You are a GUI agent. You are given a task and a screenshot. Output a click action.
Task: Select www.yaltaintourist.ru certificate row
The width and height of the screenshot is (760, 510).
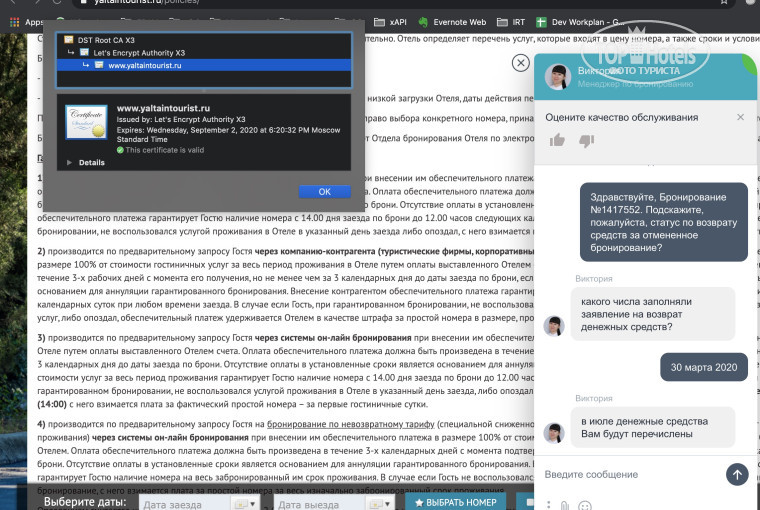coord(204,65)
